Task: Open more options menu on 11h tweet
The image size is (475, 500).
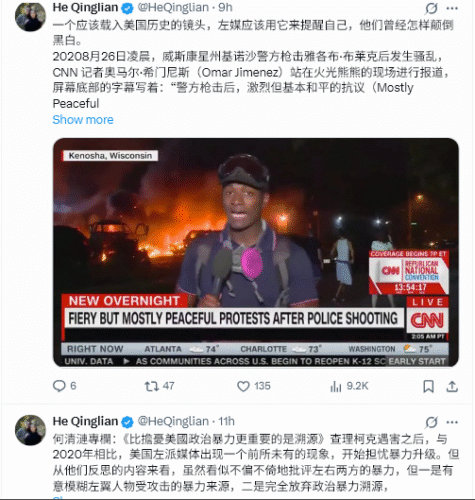Action: point(452,422)
